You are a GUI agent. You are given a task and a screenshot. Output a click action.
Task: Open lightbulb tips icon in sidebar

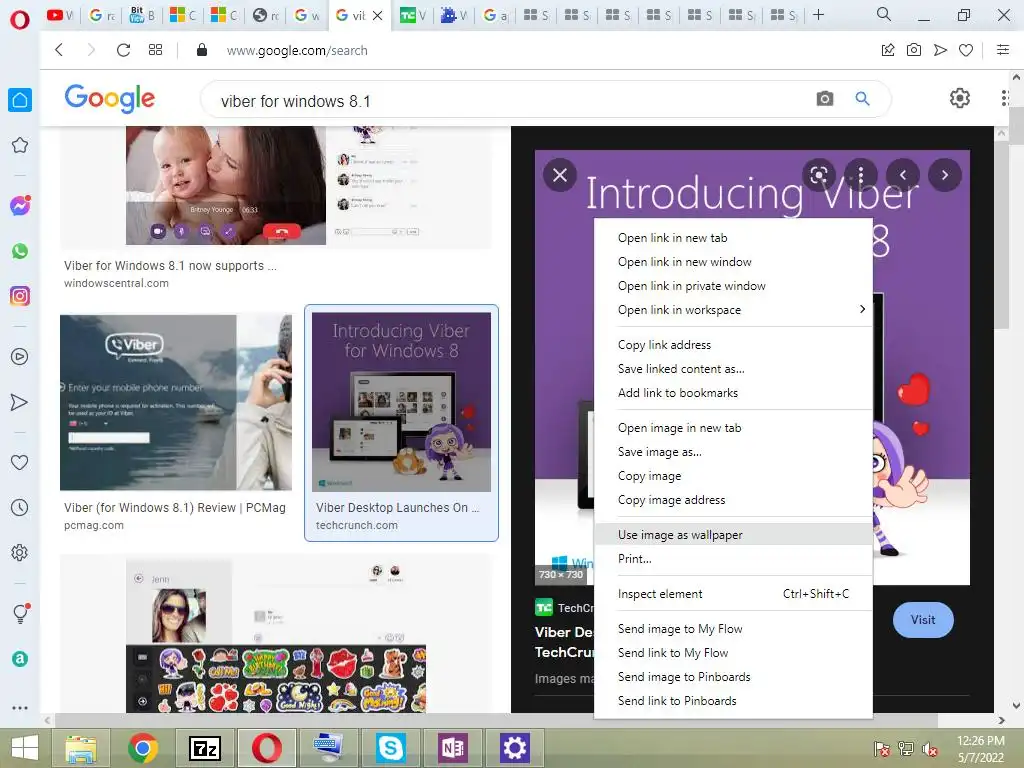tap(20, 613)
